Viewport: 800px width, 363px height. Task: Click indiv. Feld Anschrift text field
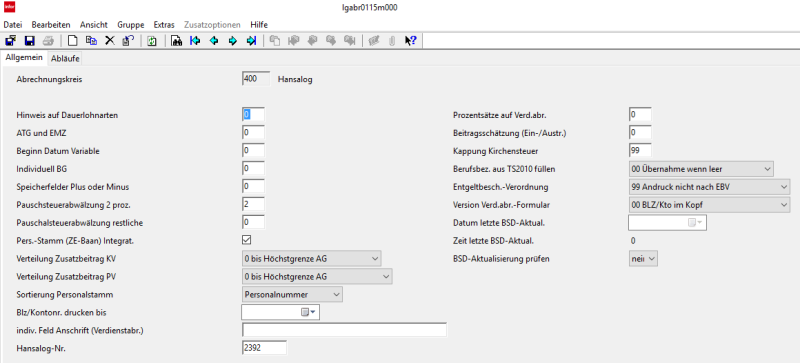[x=344, y=330]
